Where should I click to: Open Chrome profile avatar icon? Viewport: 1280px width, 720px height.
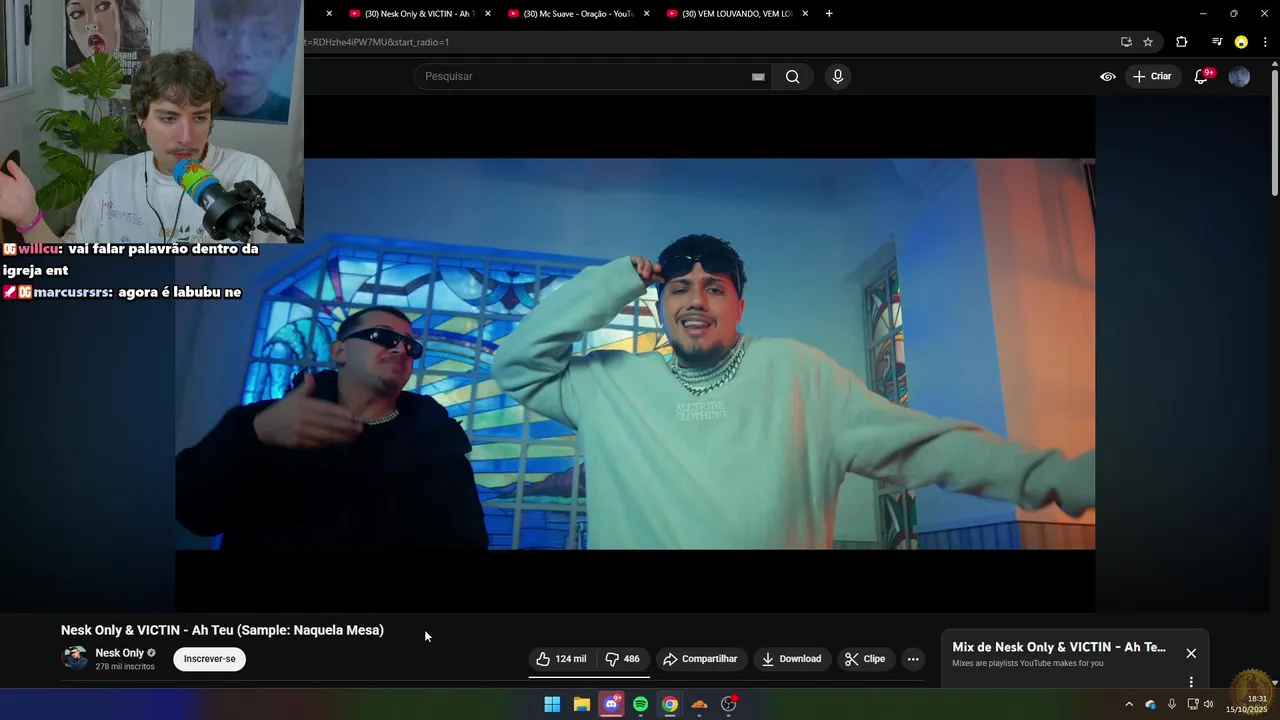click(x=1241, y=42)
